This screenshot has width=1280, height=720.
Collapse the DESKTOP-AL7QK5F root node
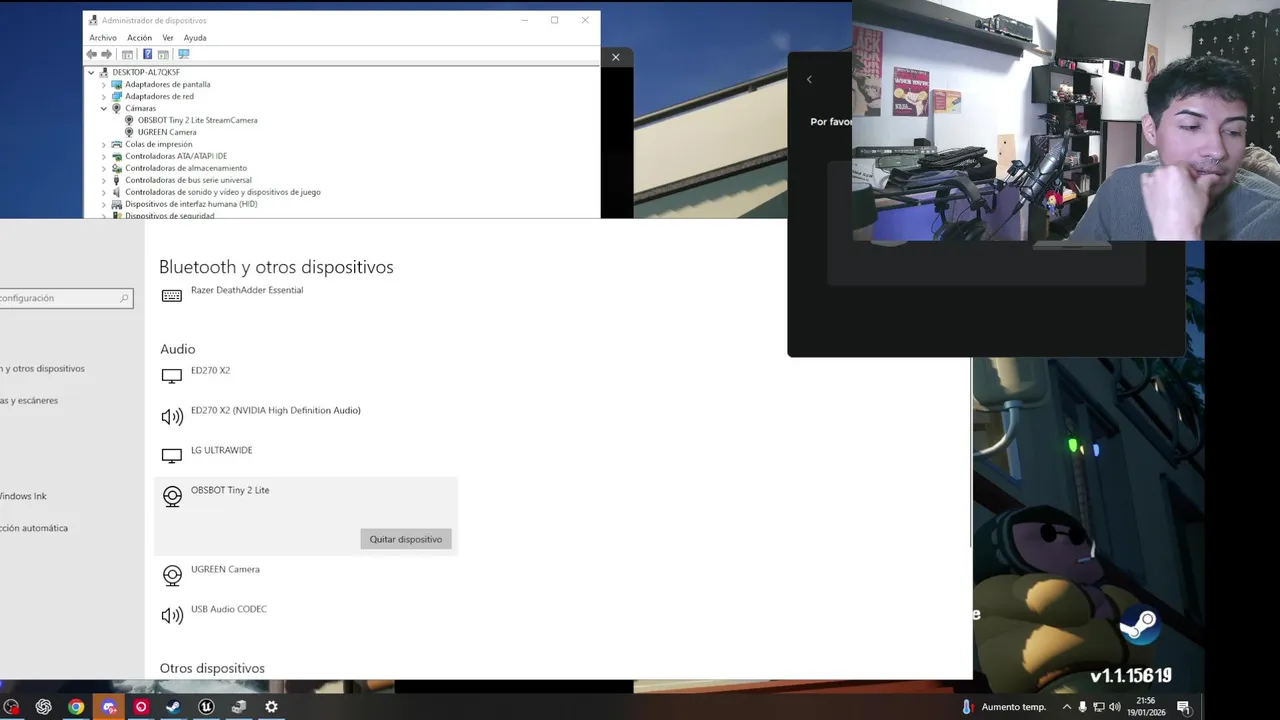pyautogui.click(x=91, y=72)
